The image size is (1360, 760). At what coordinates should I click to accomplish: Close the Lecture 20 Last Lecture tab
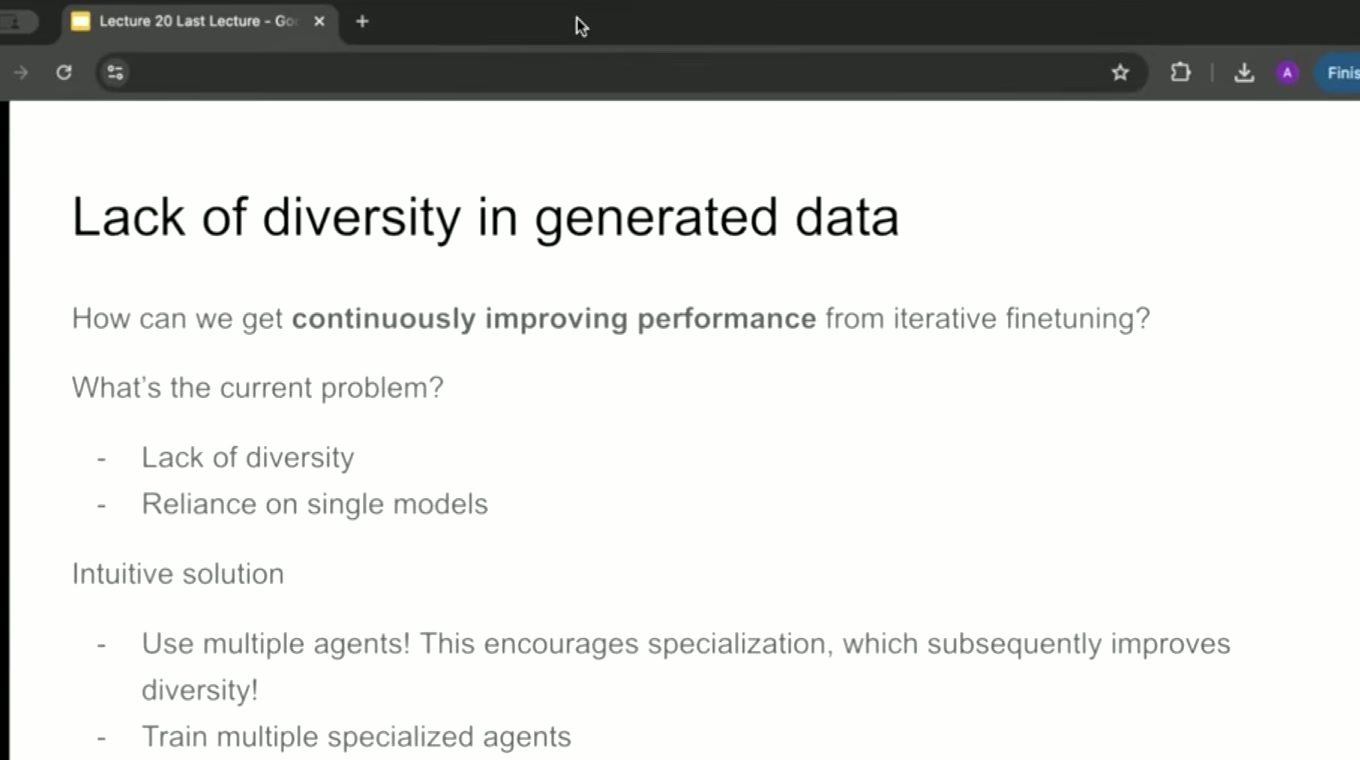tap(319, 21)
